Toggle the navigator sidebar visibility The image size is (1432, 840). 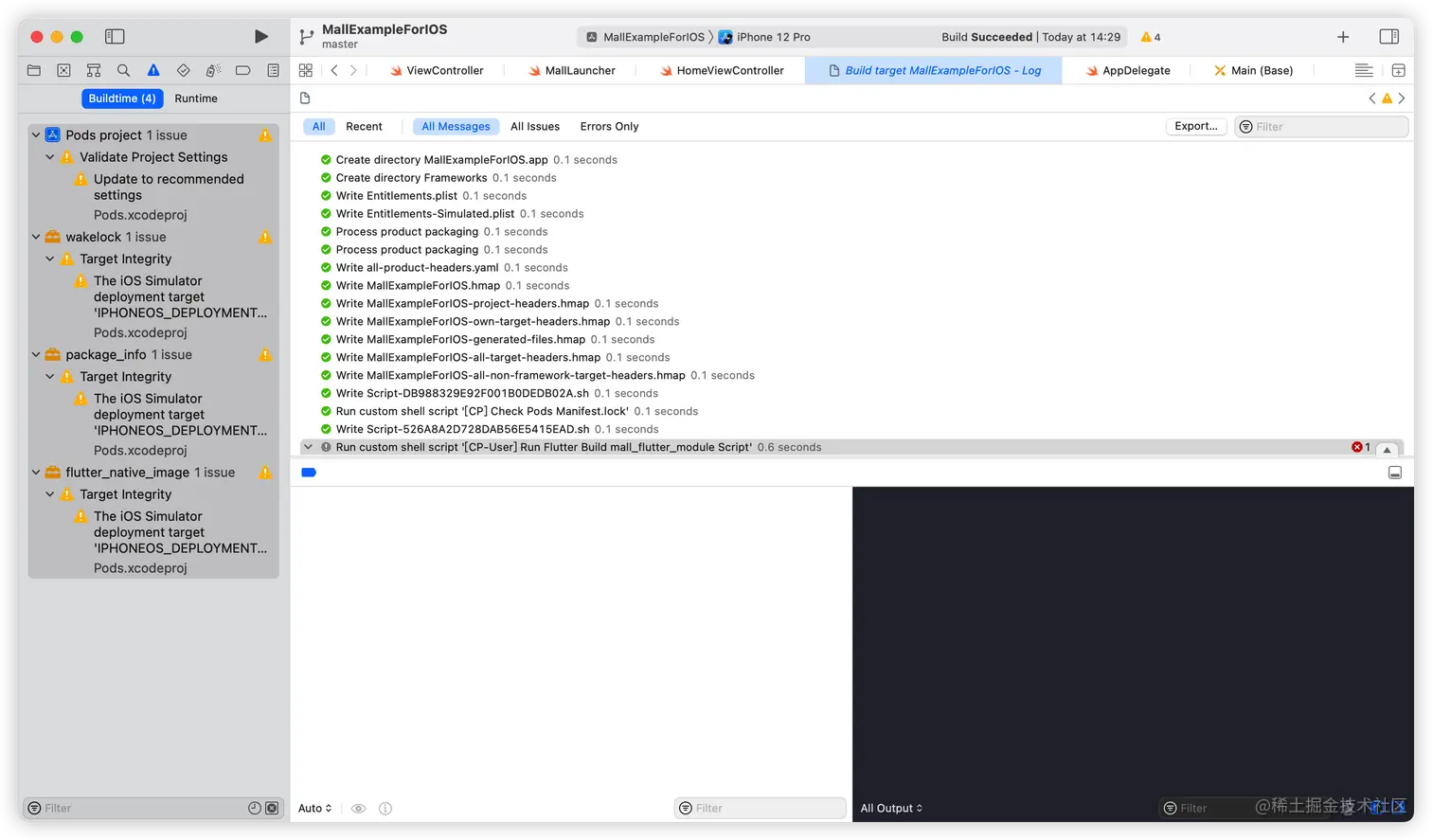[x=115, y=37]
